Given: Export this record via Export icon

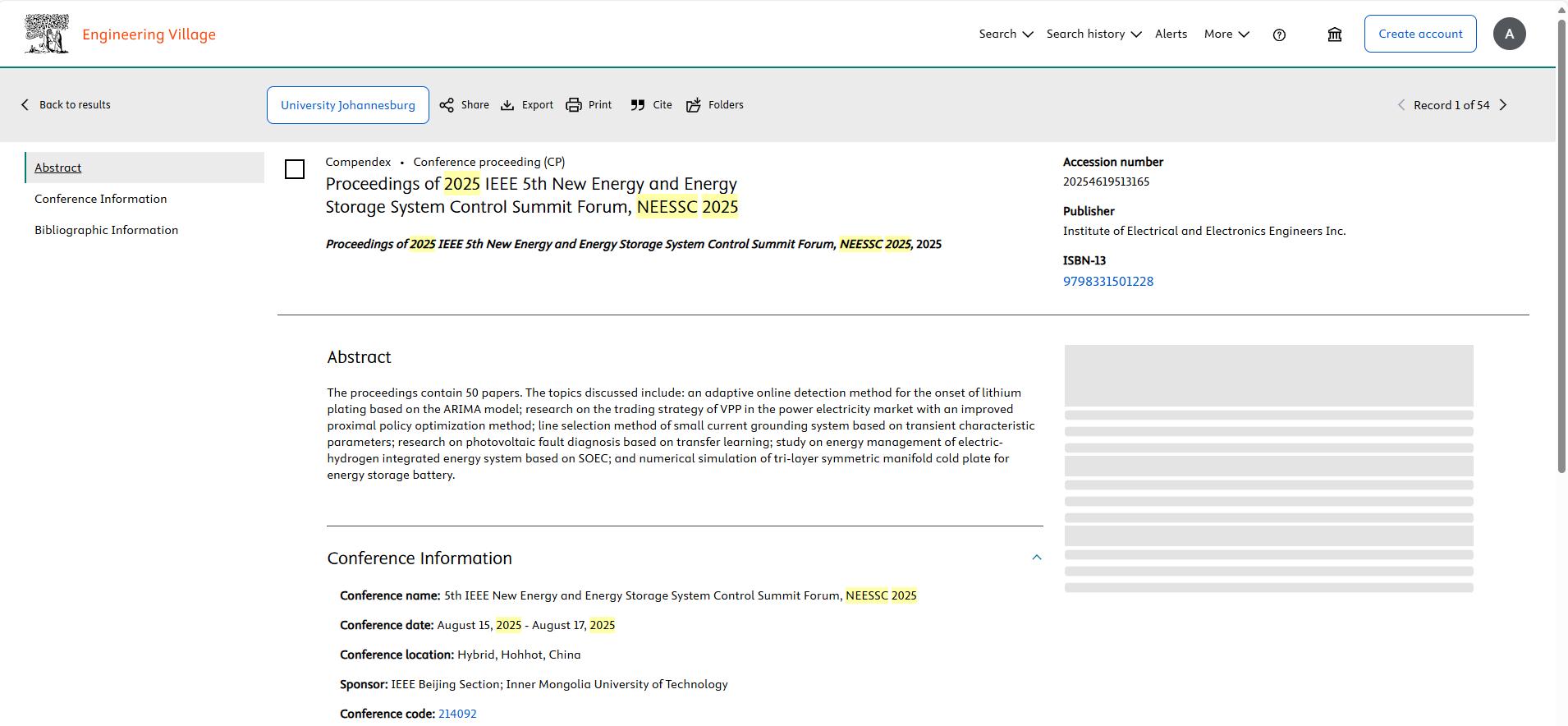Looking at the screenshot, I should [x=508, y=105].
